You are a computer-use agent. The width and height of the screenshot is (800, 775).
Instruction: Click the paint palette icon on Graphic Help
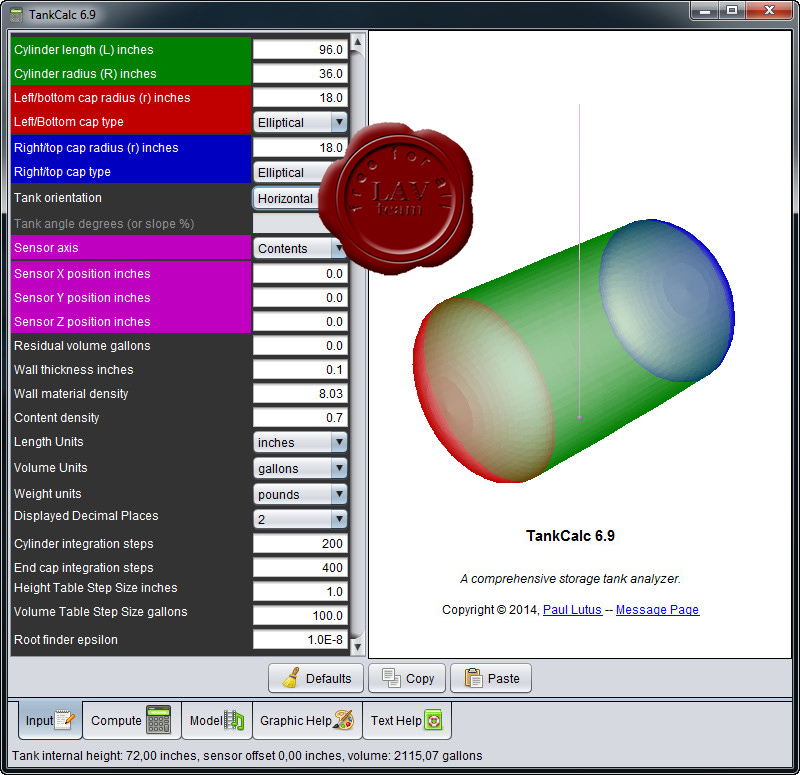tap(343, 720)
